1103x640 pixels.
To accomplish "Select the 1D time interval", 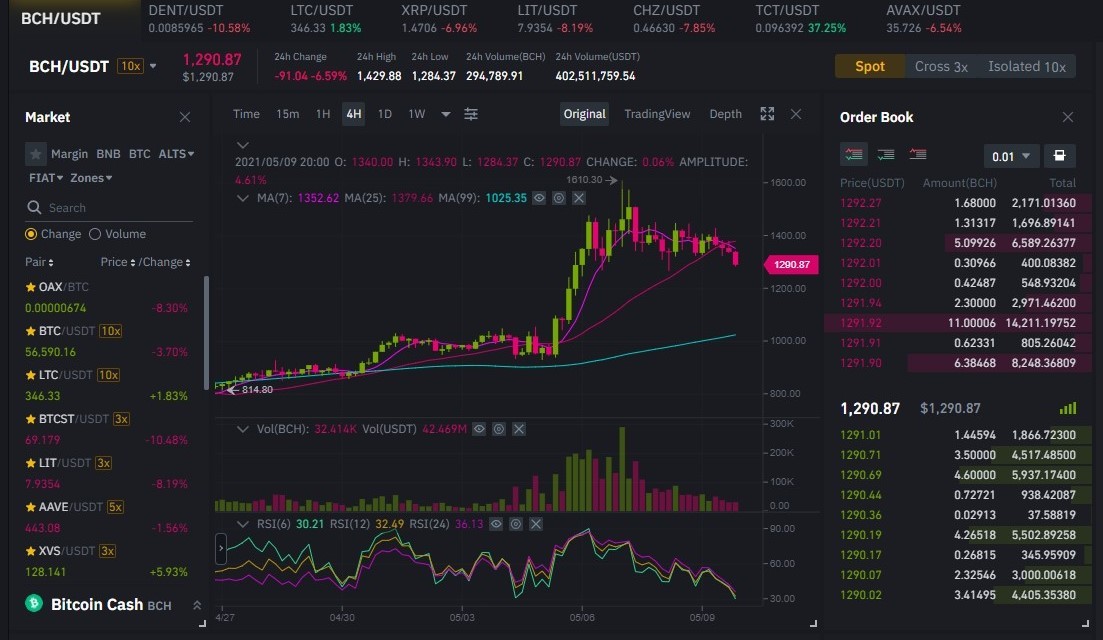I will coord(384,114).
